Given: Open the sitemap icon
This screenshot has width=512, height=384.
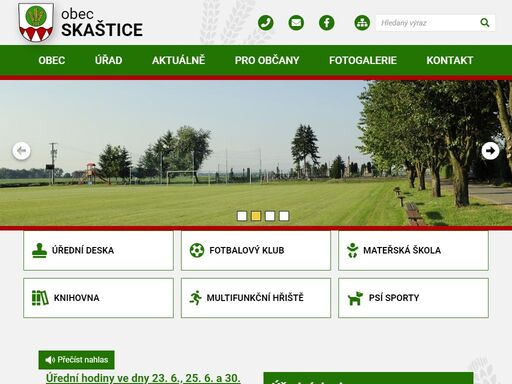Looking at the screenshot, I should click(362, 23).
